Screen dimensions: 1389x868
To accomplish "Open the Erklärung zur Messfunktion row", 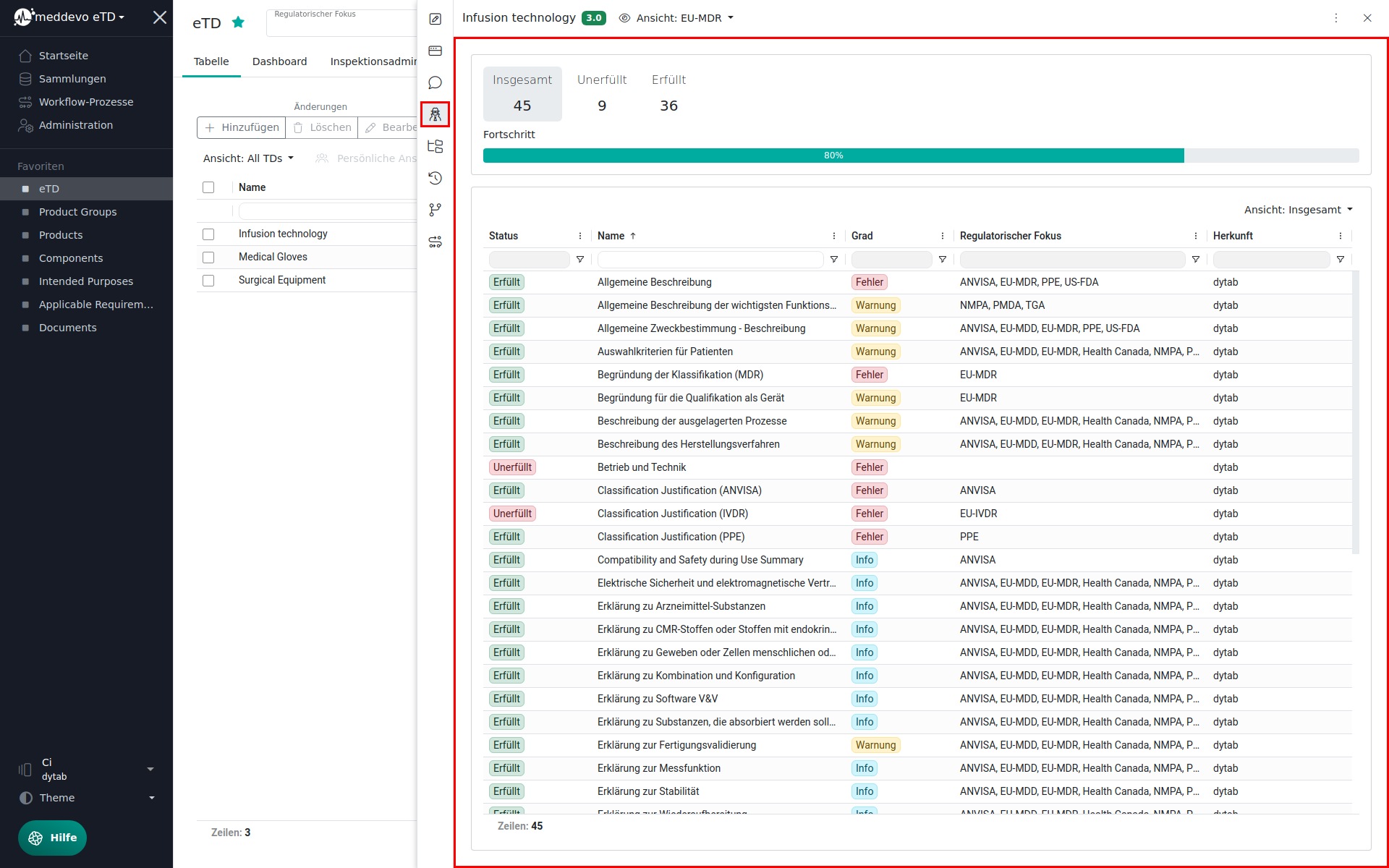I will click(x=917, y=768).
